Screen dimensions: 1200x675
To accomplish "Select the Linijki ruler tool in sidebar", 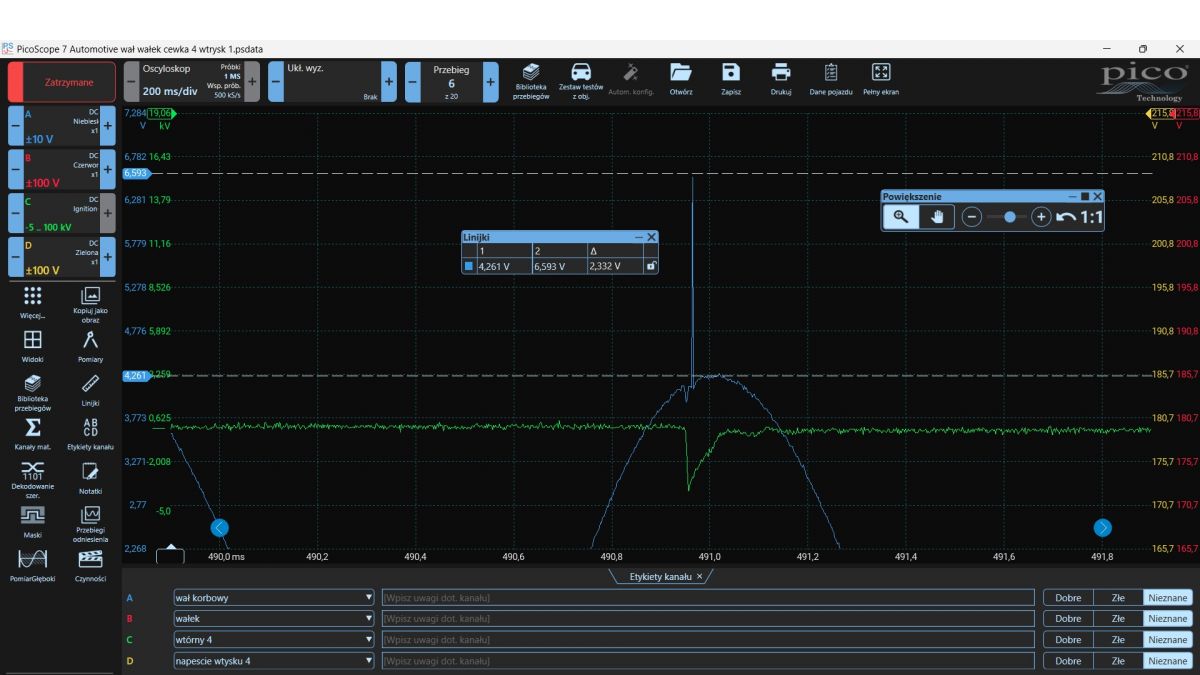I will (90, 385).
